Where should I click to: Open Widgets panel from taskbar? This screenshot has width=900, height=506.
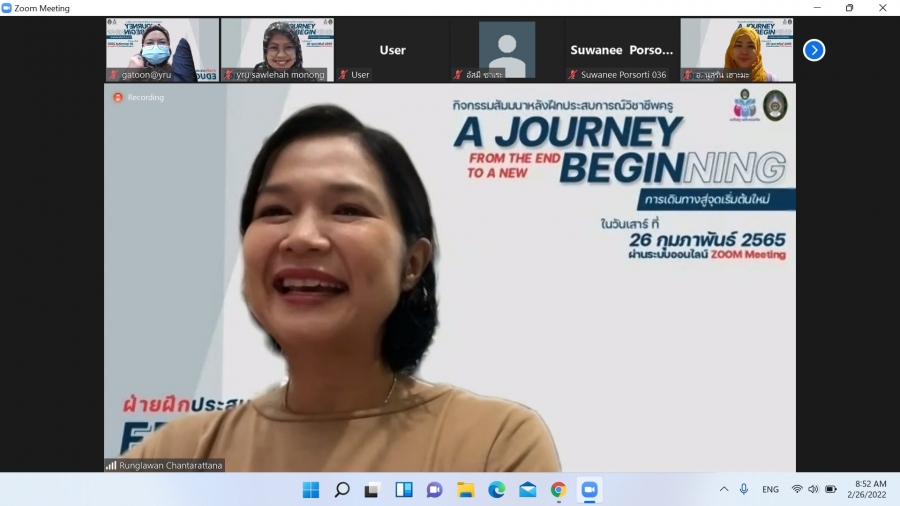click(x=404, y=489)
